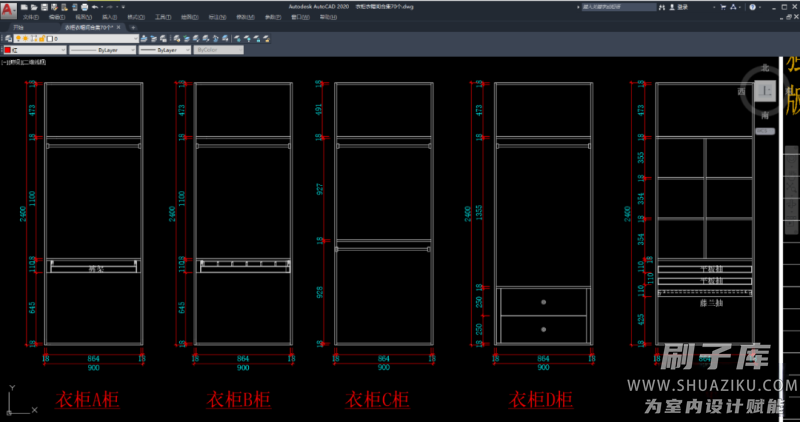Screen dimensions: 800x422
Task: Open the 文件(F) menu
Action: coord(31,17)
